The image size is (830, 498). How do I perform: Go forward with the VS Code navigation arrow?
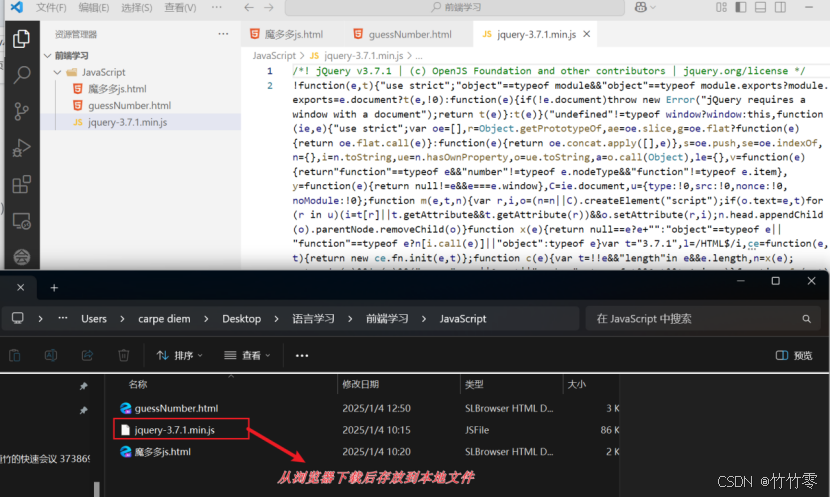[x=269, y=7]
